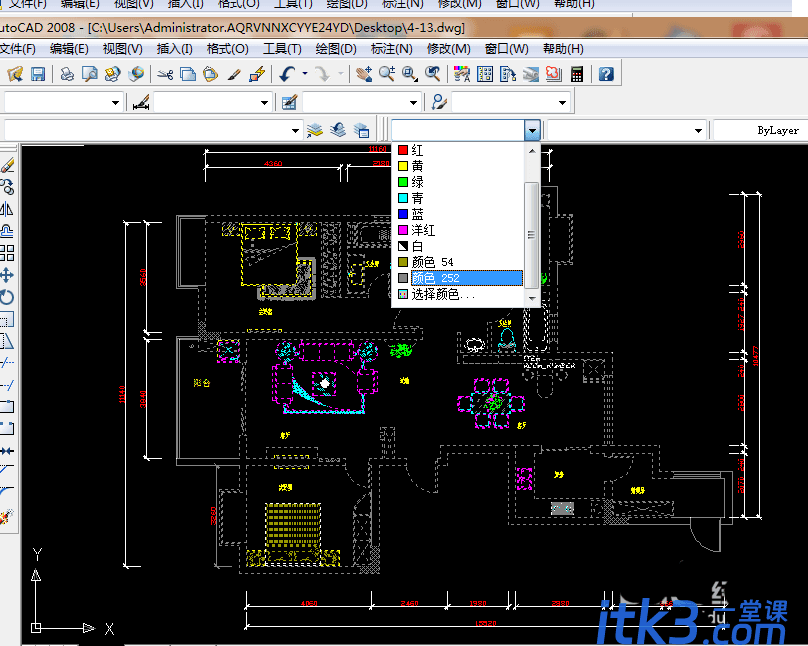Open the QuickCalc calculator icon
The width and height of the screenshot is (808, 646).
pos(577,74)
